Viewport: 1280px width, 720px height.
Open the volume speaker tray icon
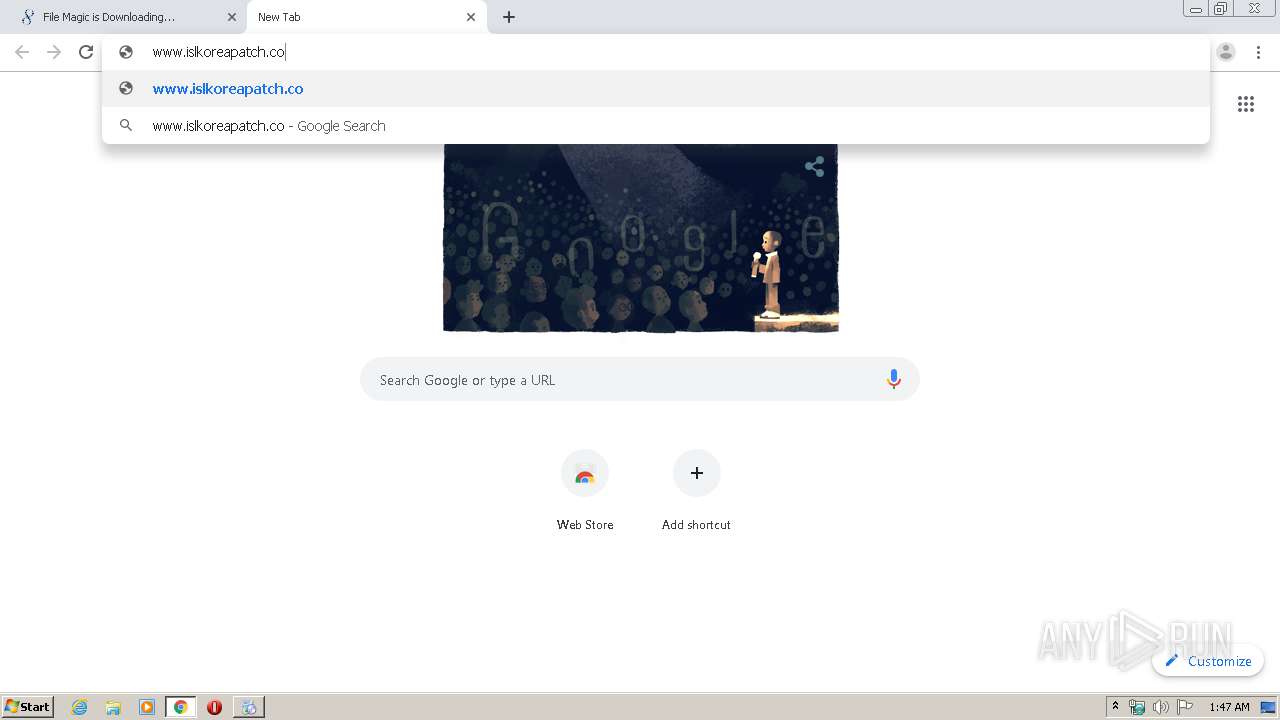pyautogui.click(x=1161, y=707)
